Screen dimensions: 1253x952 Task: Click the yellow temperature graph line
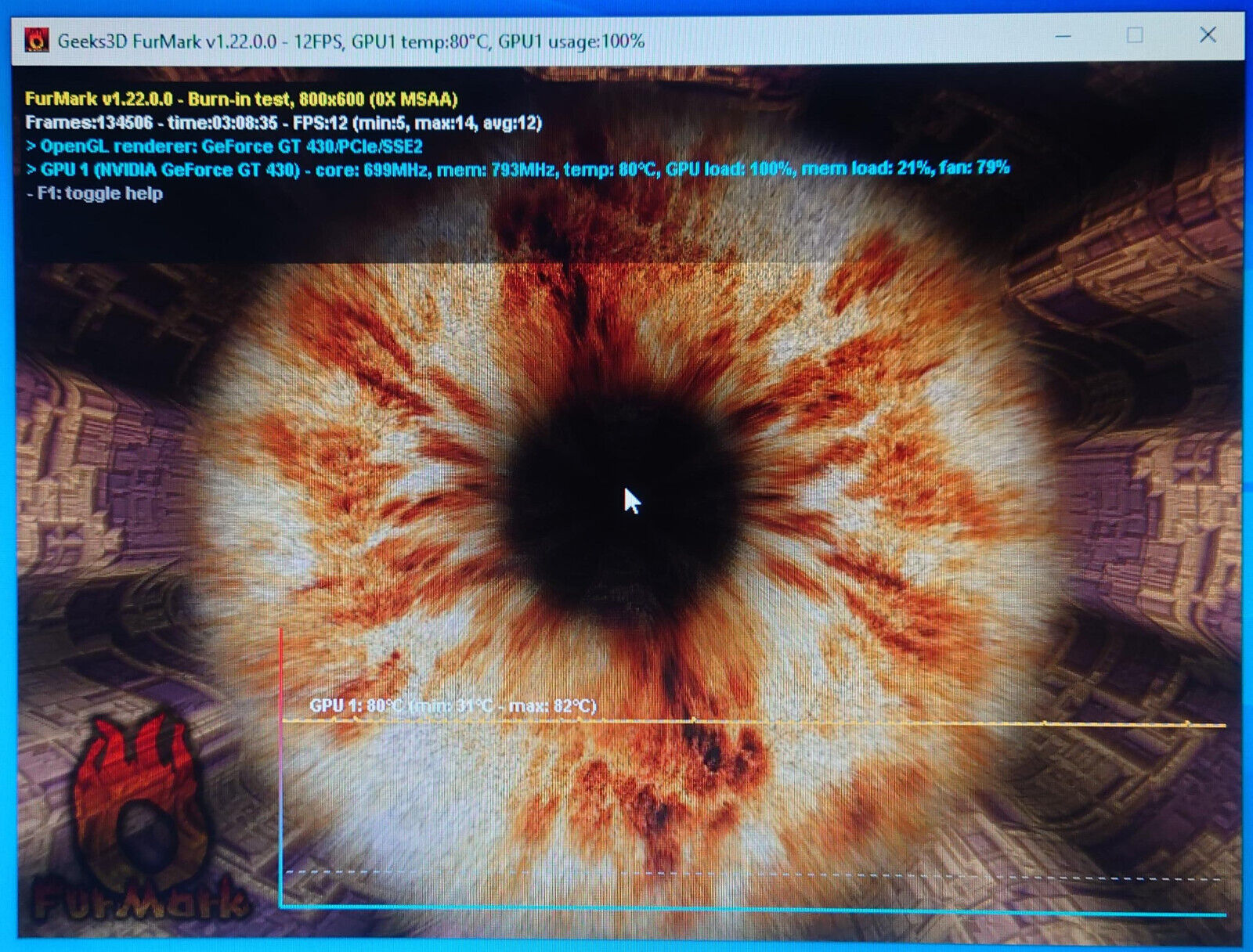753,722
